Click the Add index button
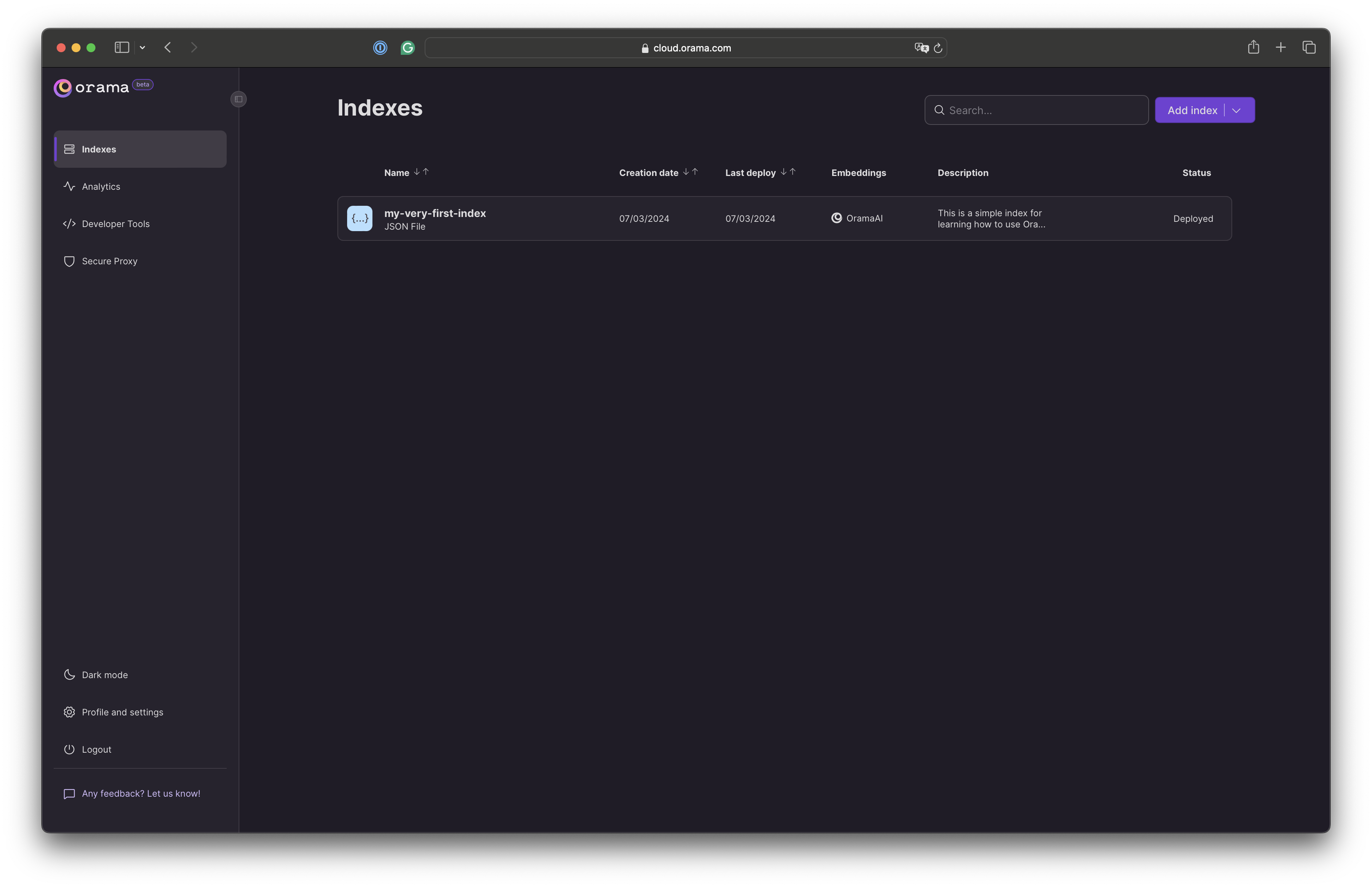 tap(1192, 110)
